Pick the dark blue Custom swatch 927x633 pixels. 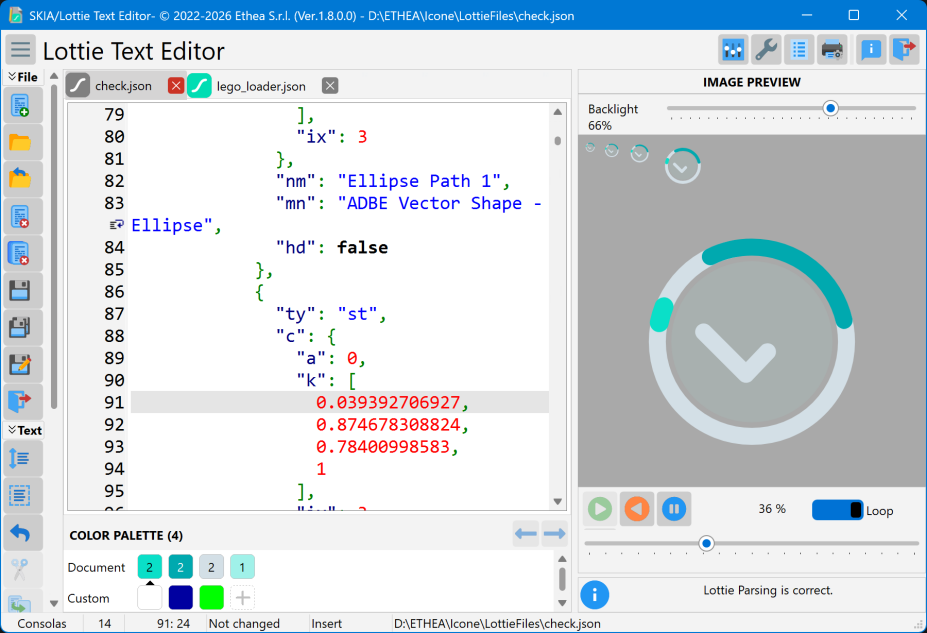[180, 598]
